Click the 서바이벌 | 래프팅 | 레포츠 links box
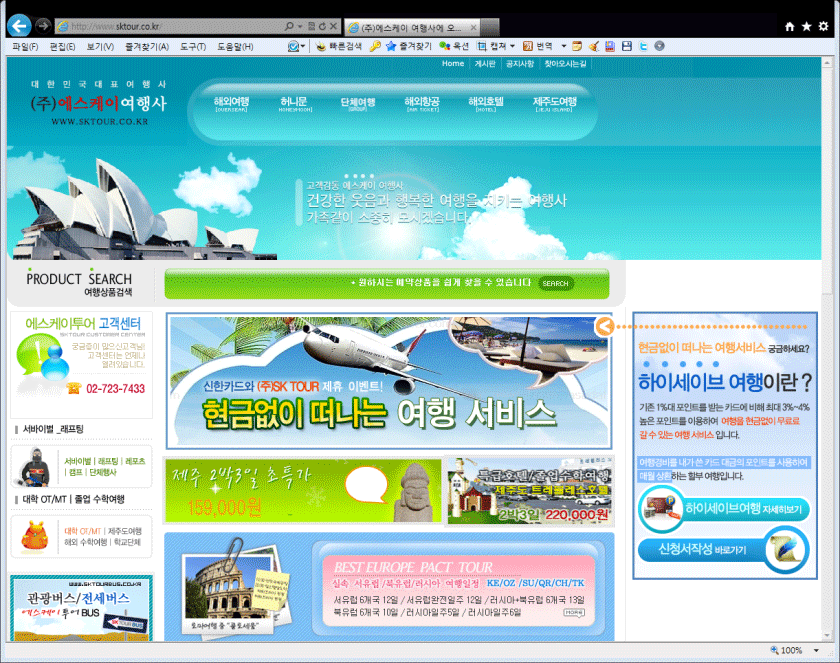 tap(81, 466)
